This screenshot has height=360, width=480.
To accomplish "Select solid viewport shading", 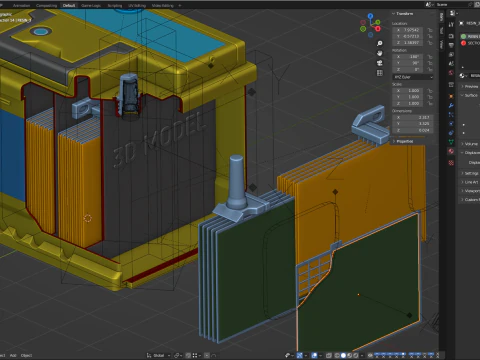I will 343,355.
